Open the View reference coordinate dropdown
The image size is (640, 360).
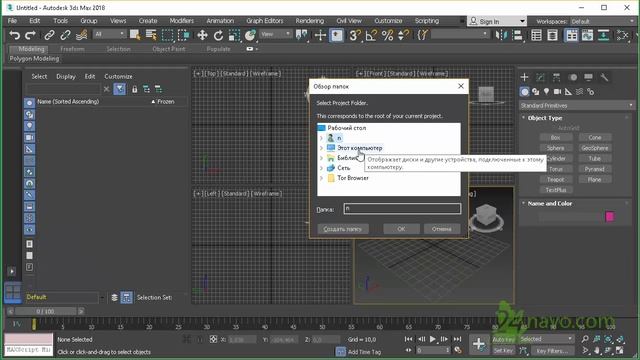click(276, 34)
